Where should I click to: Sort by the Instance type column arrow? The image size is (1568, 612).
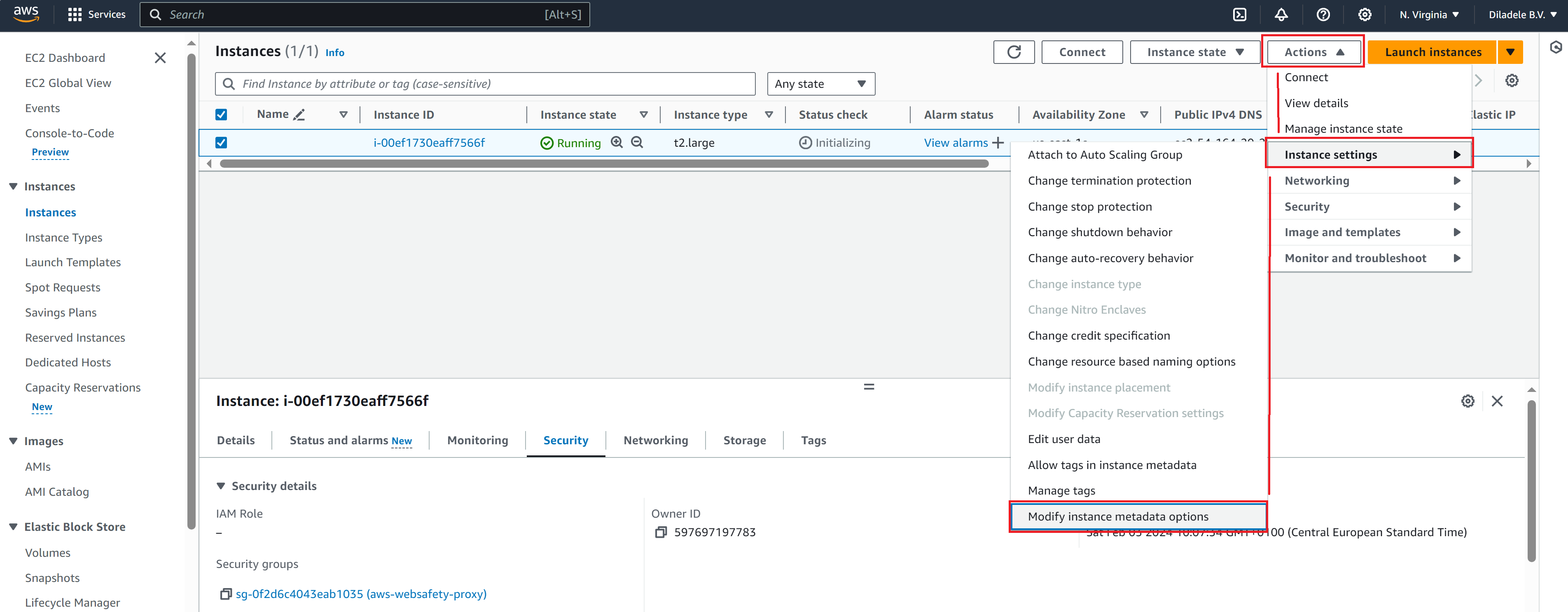[x=769, y=115]
